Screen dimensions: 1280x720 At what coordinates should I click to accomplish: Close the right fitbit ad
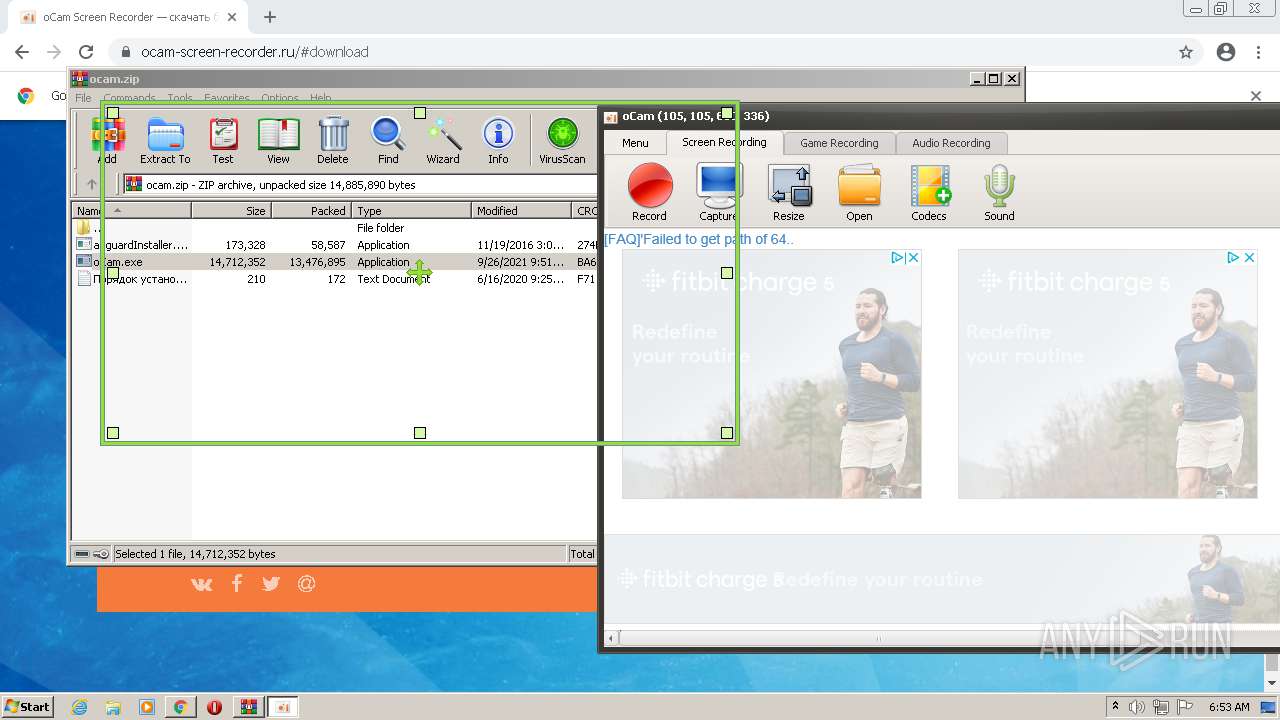pyautogui.click(x=1249, y=257)
